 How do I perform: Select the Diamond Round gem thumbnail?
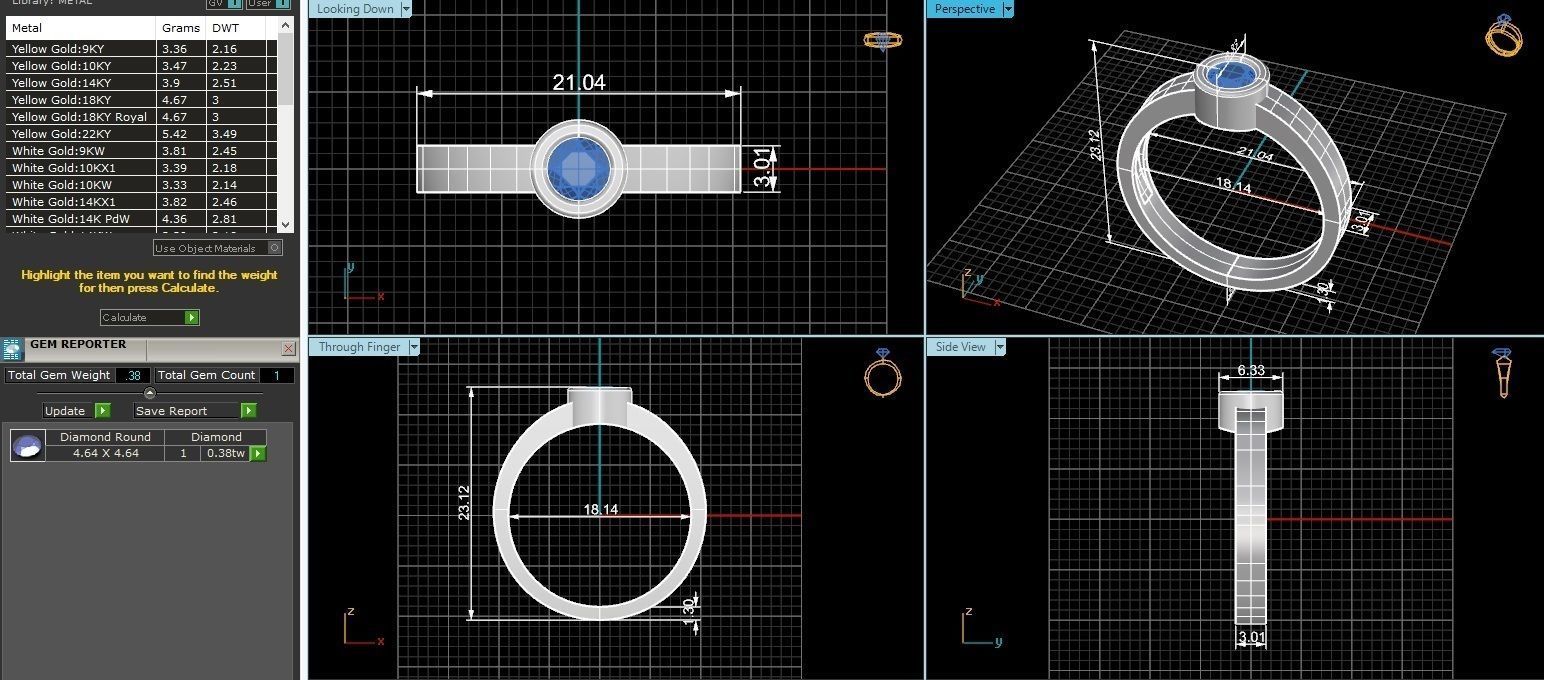(28, 446)
